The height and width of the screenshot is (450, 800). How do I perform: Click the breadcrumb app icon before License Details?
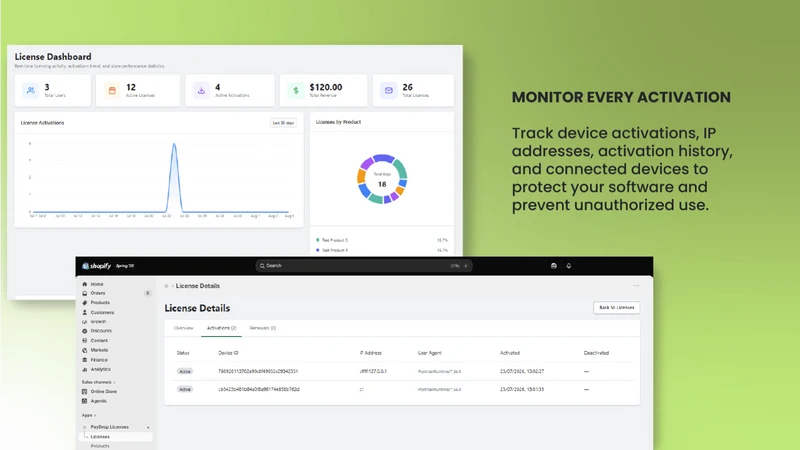[x=166, y=286]
